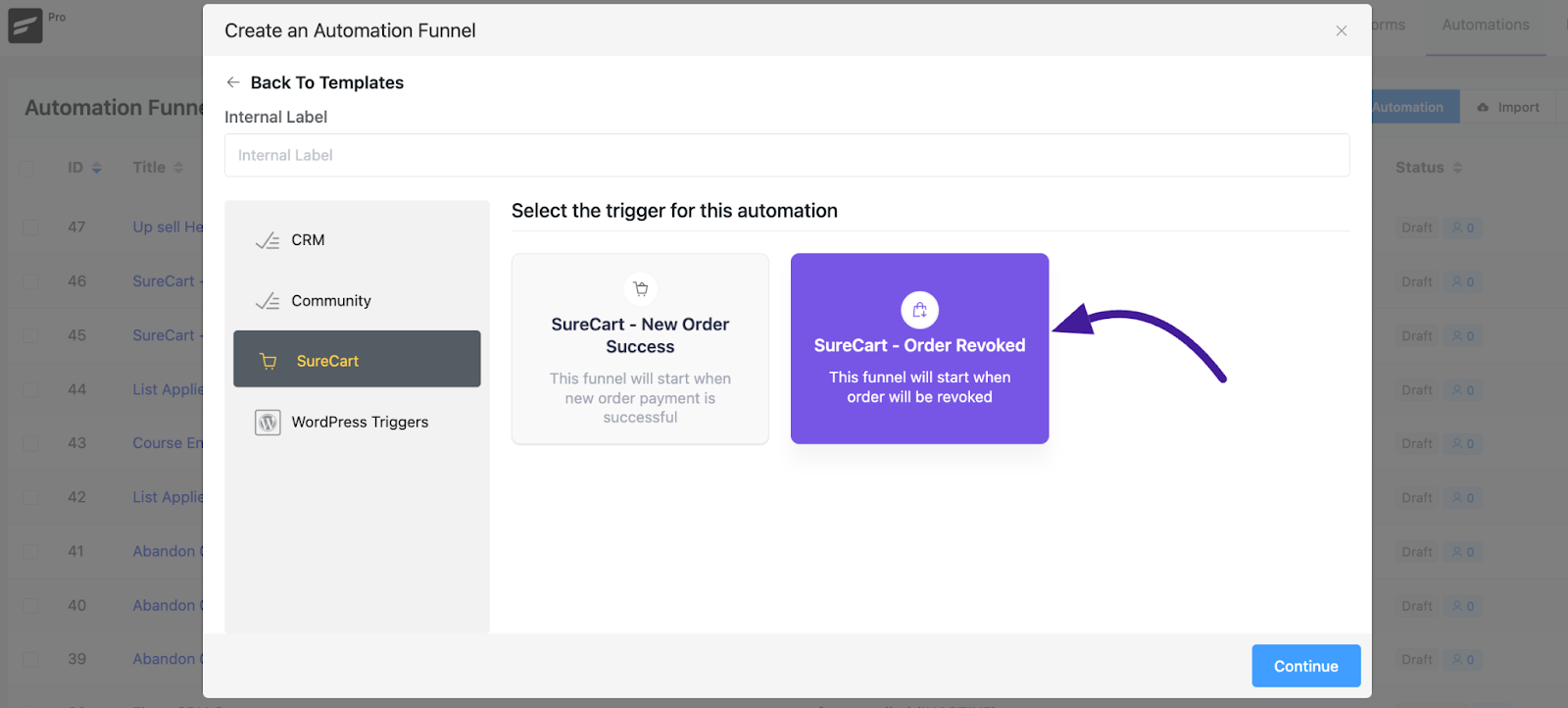1568x708 pixels.
Task: Click the back arrow icon beside Back To Templates
Action: (x=233, y=82)
